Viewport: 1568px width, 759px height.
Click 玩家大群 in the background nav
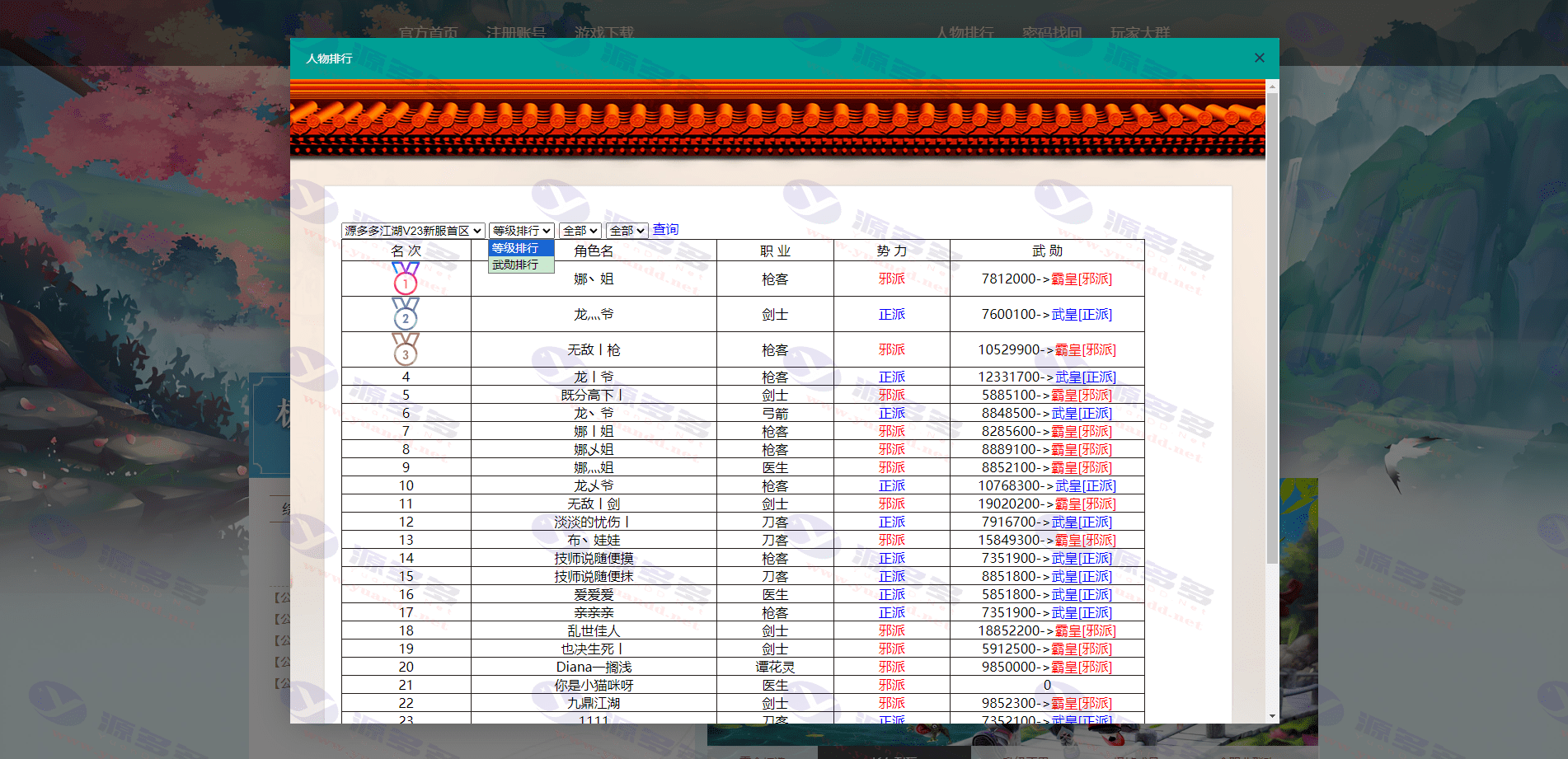(x=1140, y=33)
